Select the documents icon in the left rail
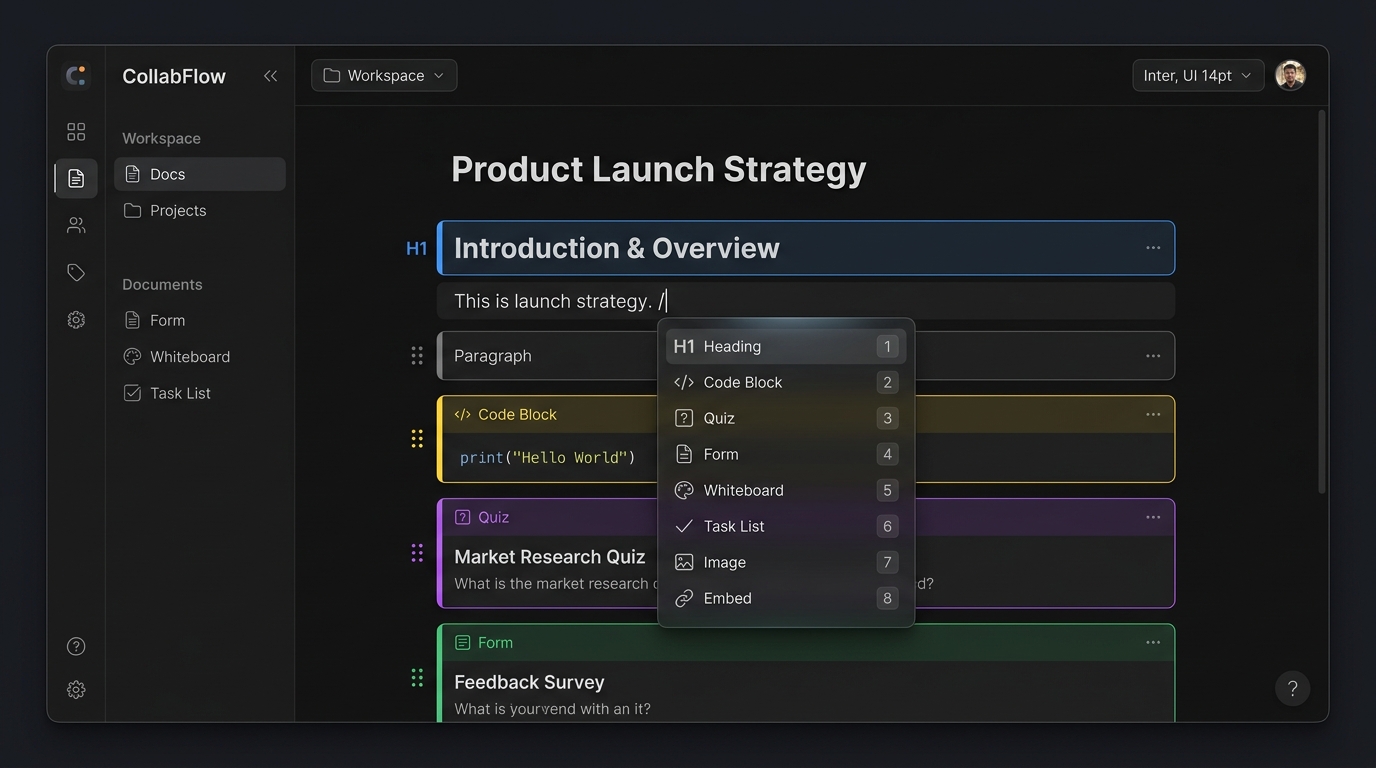 click(76, 178)
